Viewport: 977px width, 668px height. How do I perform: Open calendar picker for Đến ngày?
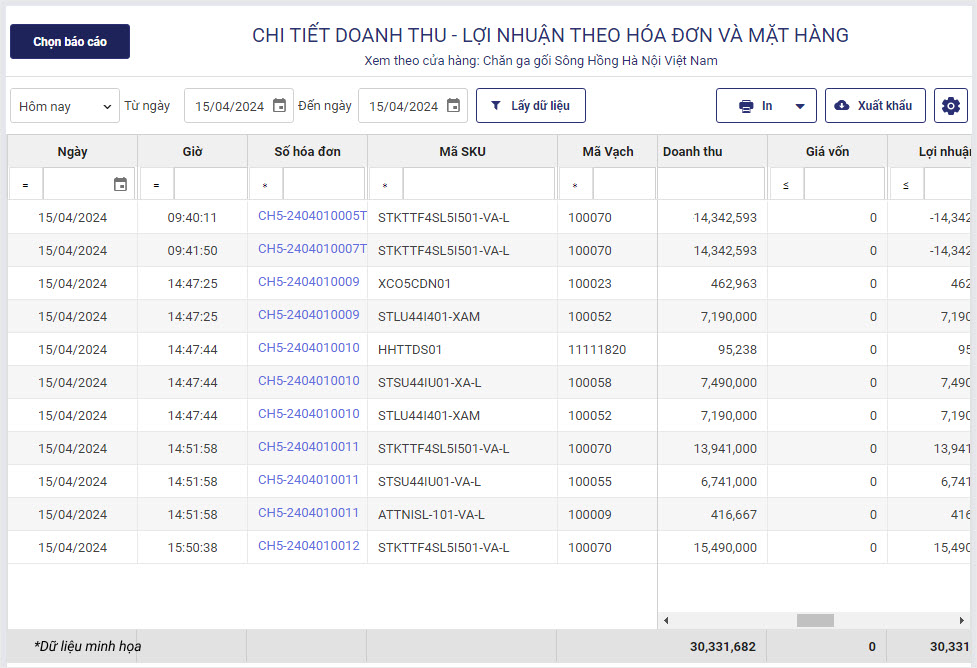pos(453,106)
